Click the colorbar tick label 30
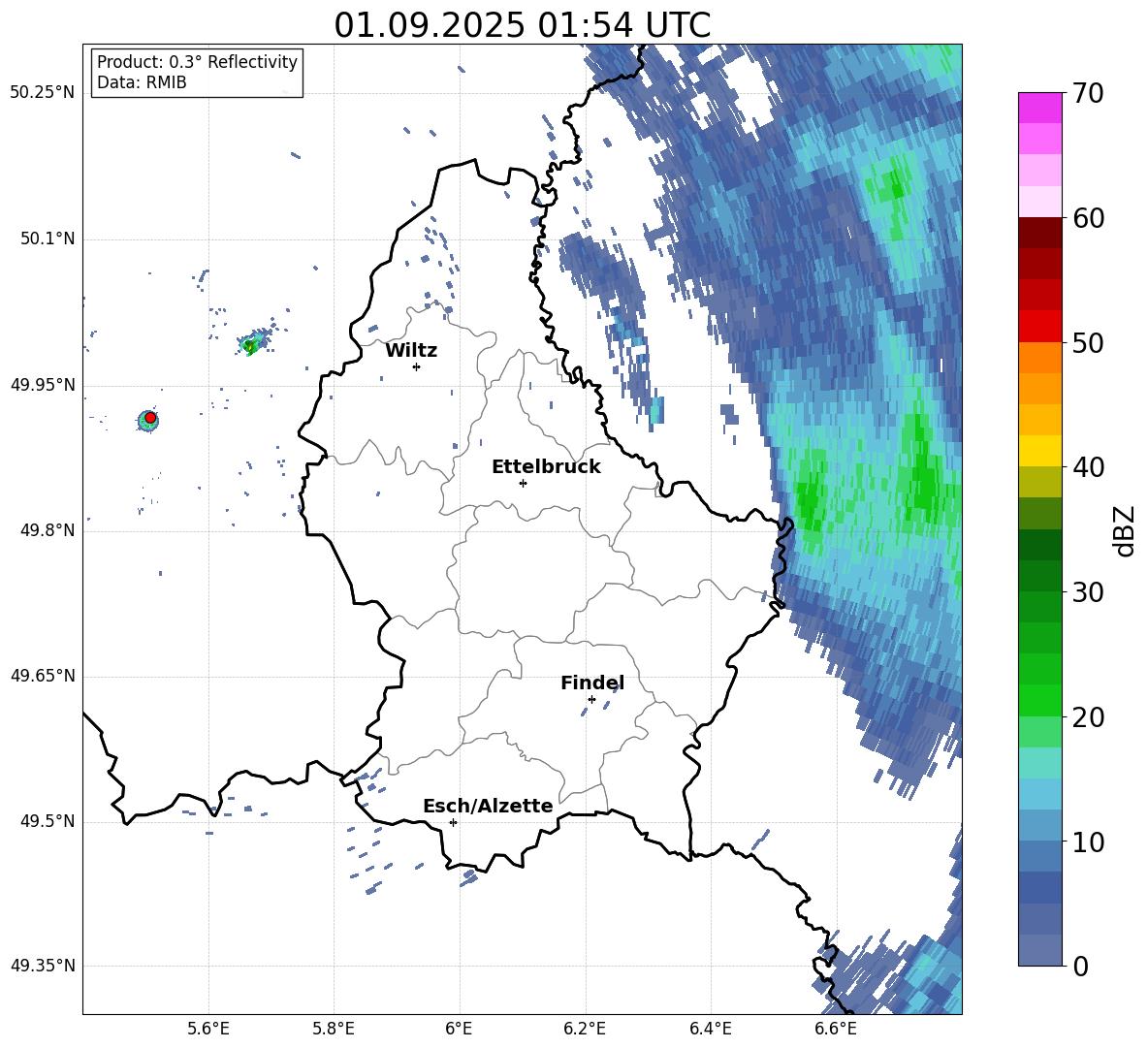 pyautogui.click(x=1088, y=592)
